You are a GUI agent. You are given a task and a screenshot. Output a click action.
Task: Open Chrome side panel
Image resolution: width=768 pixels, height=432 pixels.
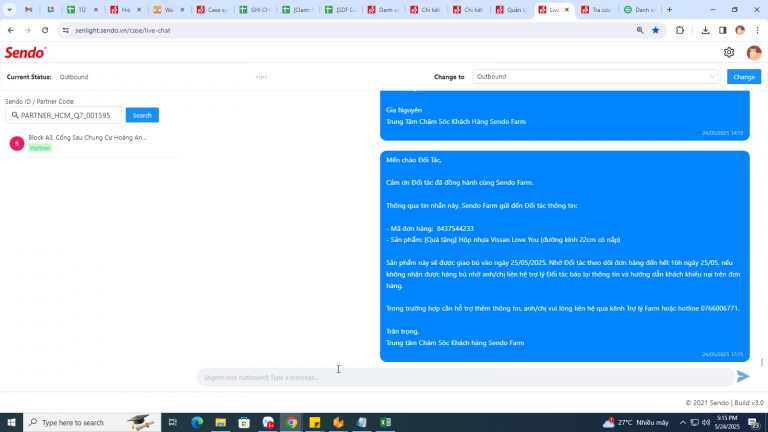click(x=722, y=30)
